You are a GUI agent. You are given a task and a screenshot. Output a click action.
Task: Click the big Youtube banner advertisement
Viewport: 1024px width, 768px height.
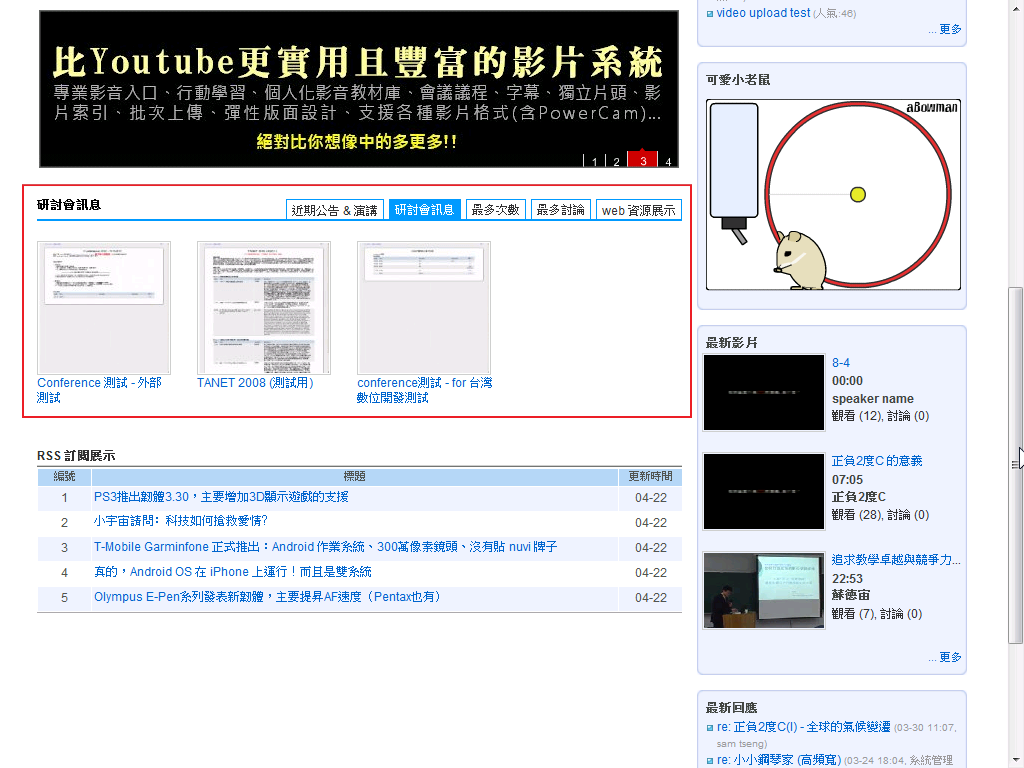coord(358,90)
